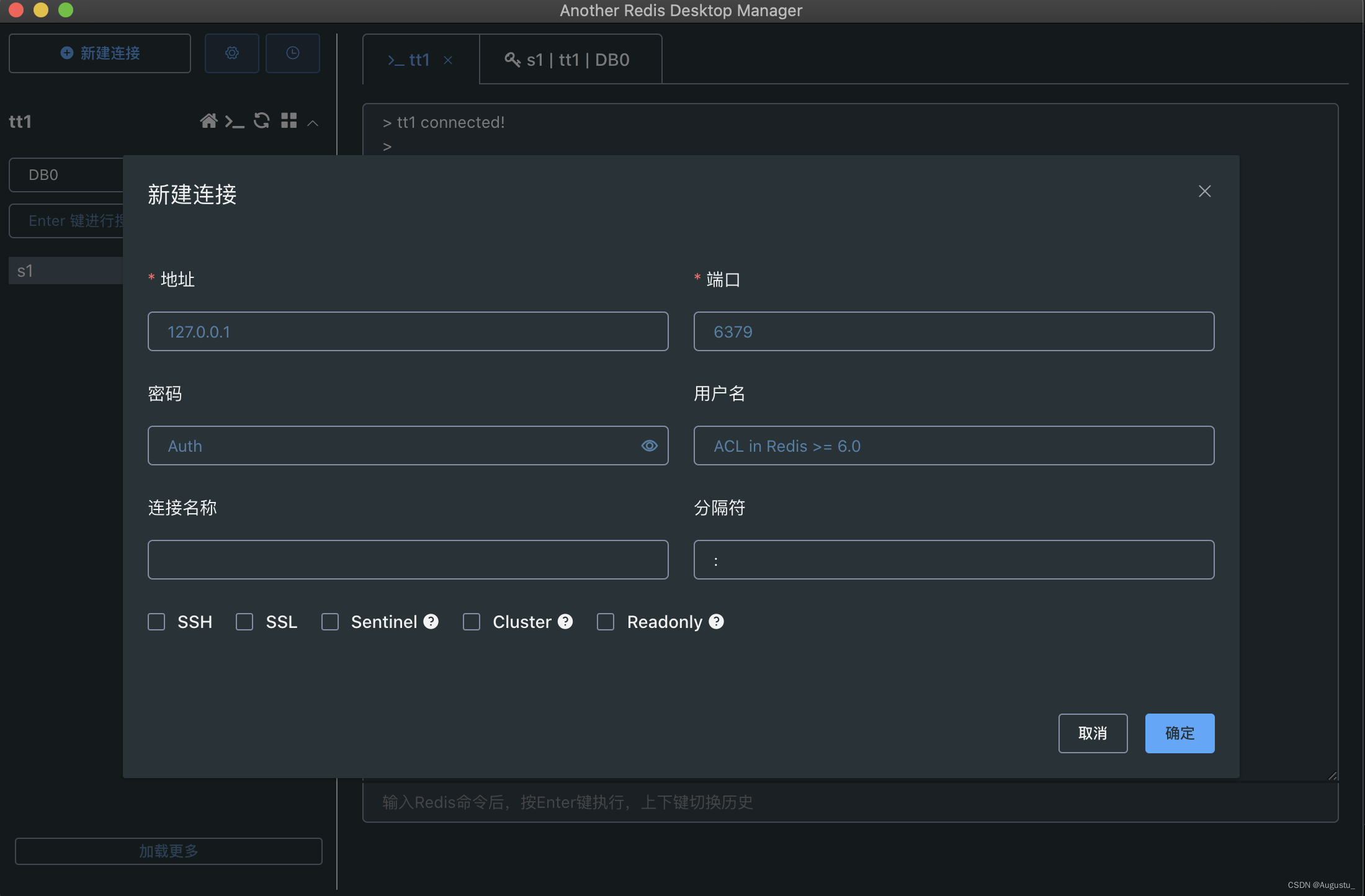
Task: Click the console resize handle corner
Action: click(1332, 776)
